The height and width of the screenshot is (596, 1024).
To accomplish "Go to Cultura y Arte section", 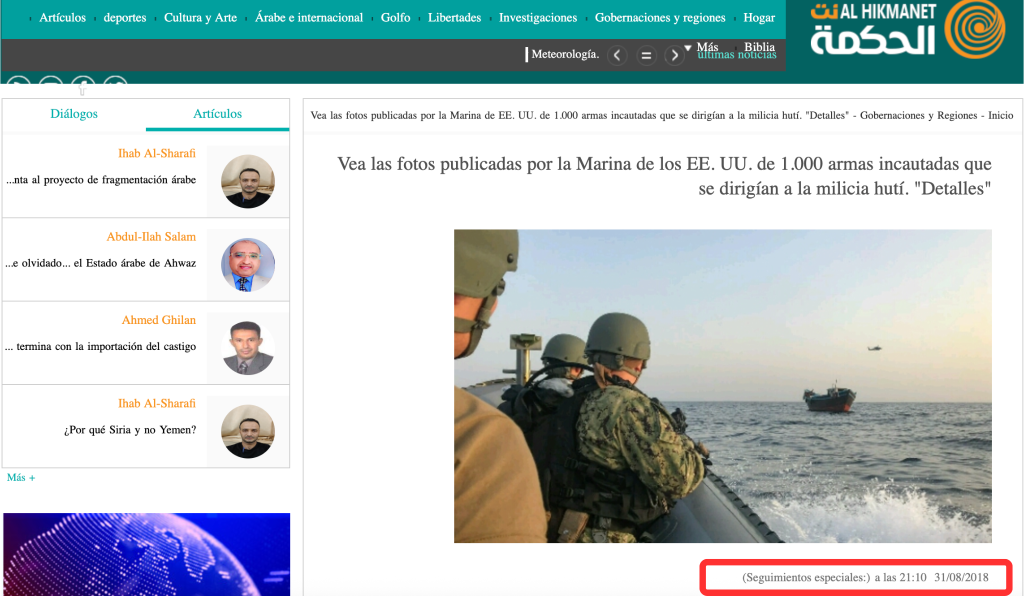I will point(200,18).
